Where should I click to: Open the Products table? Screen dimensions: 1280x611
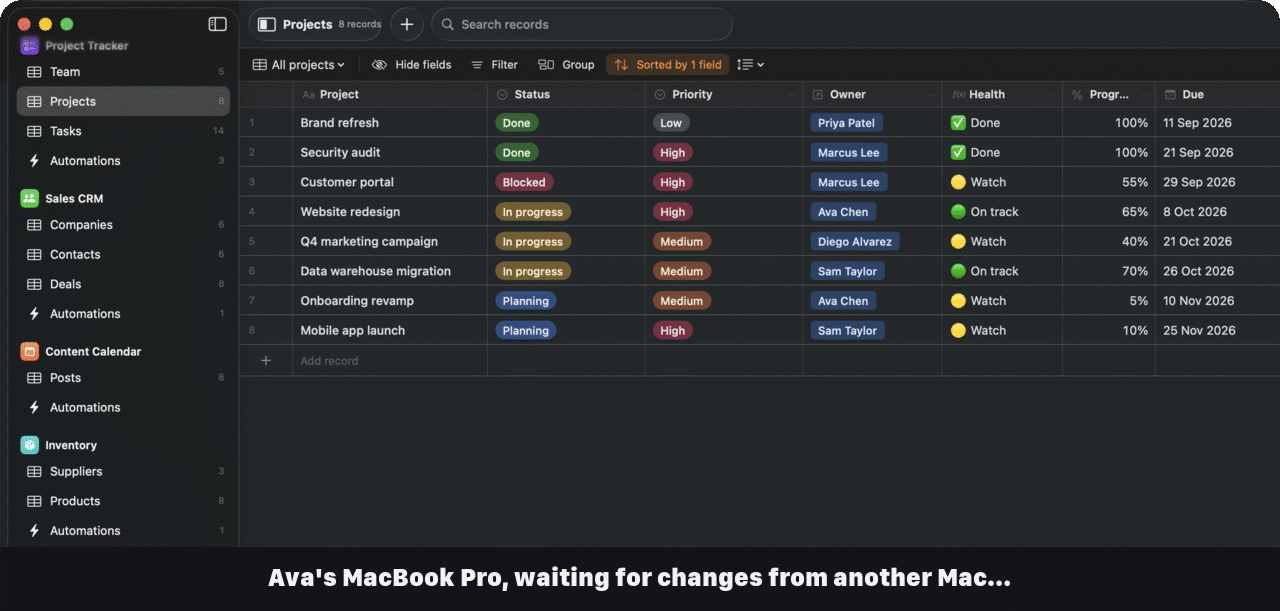pyautogui.click(x=124, y=501)
